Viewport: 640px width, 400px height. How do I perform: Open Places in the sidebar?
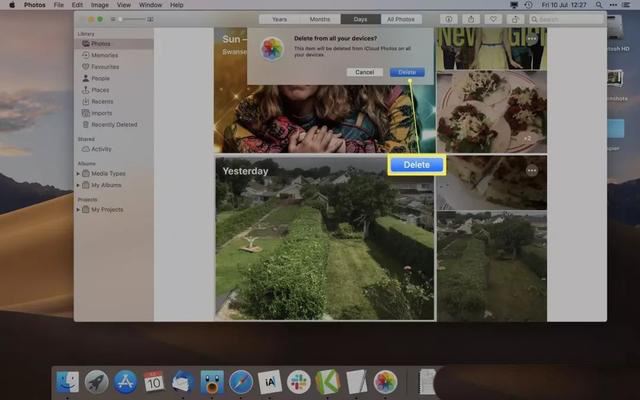[x=102, y=90]
